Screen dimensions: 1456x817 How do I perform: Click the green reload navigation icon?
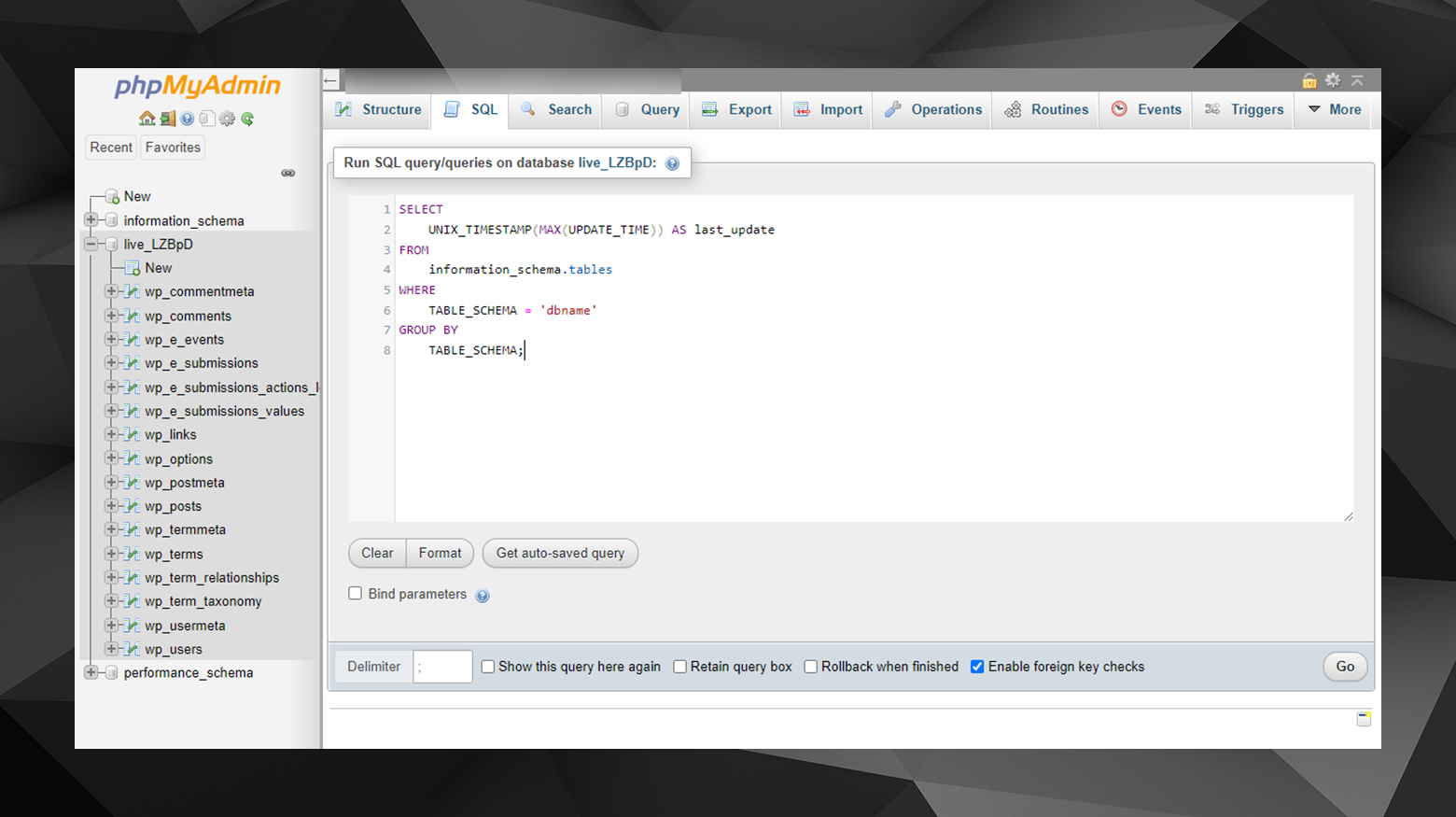(x=247, y=119)
